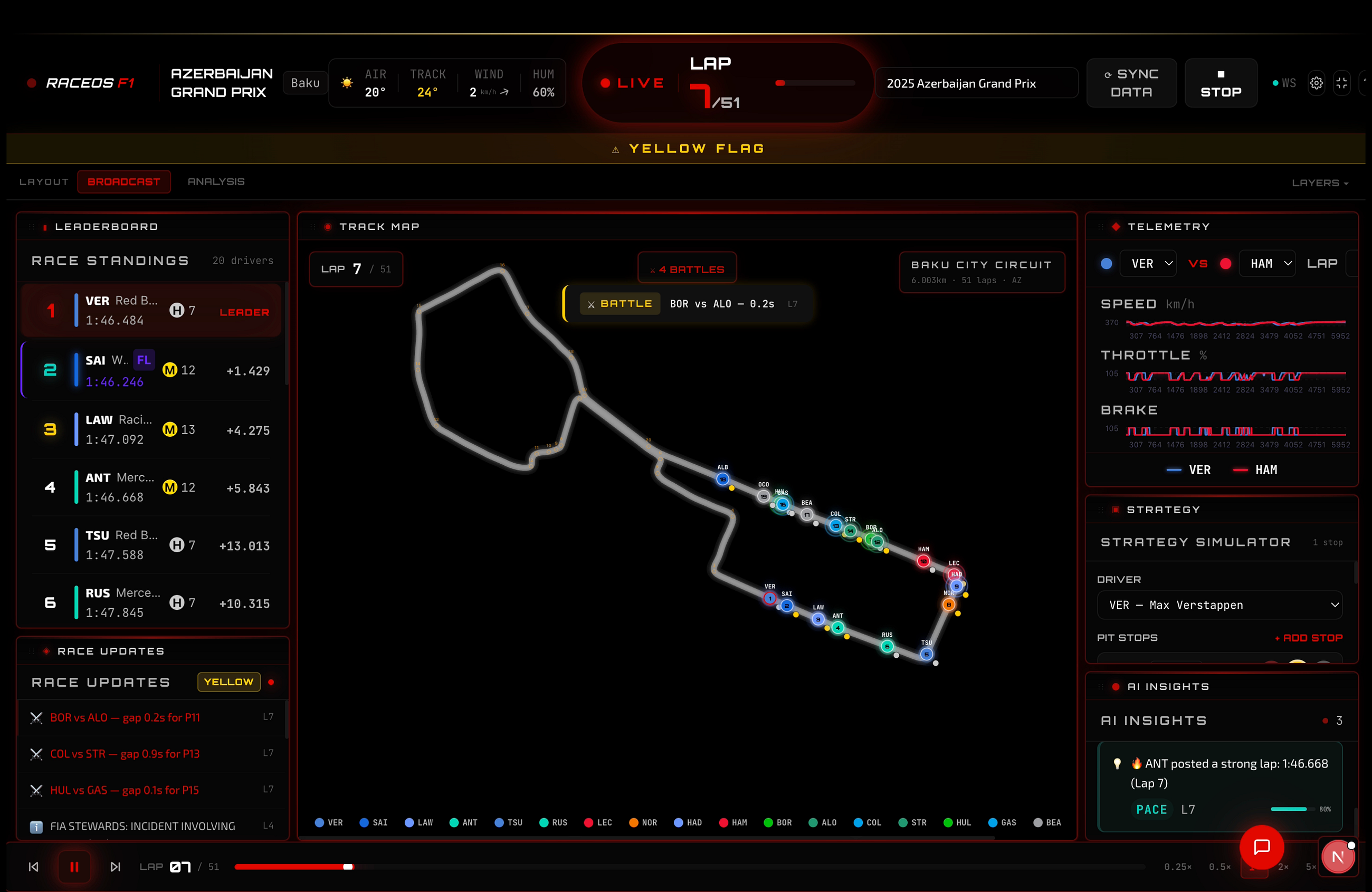Screen dimensions: 1372x892
Task: Click the header lap progress bar
Action: (815, 83)
